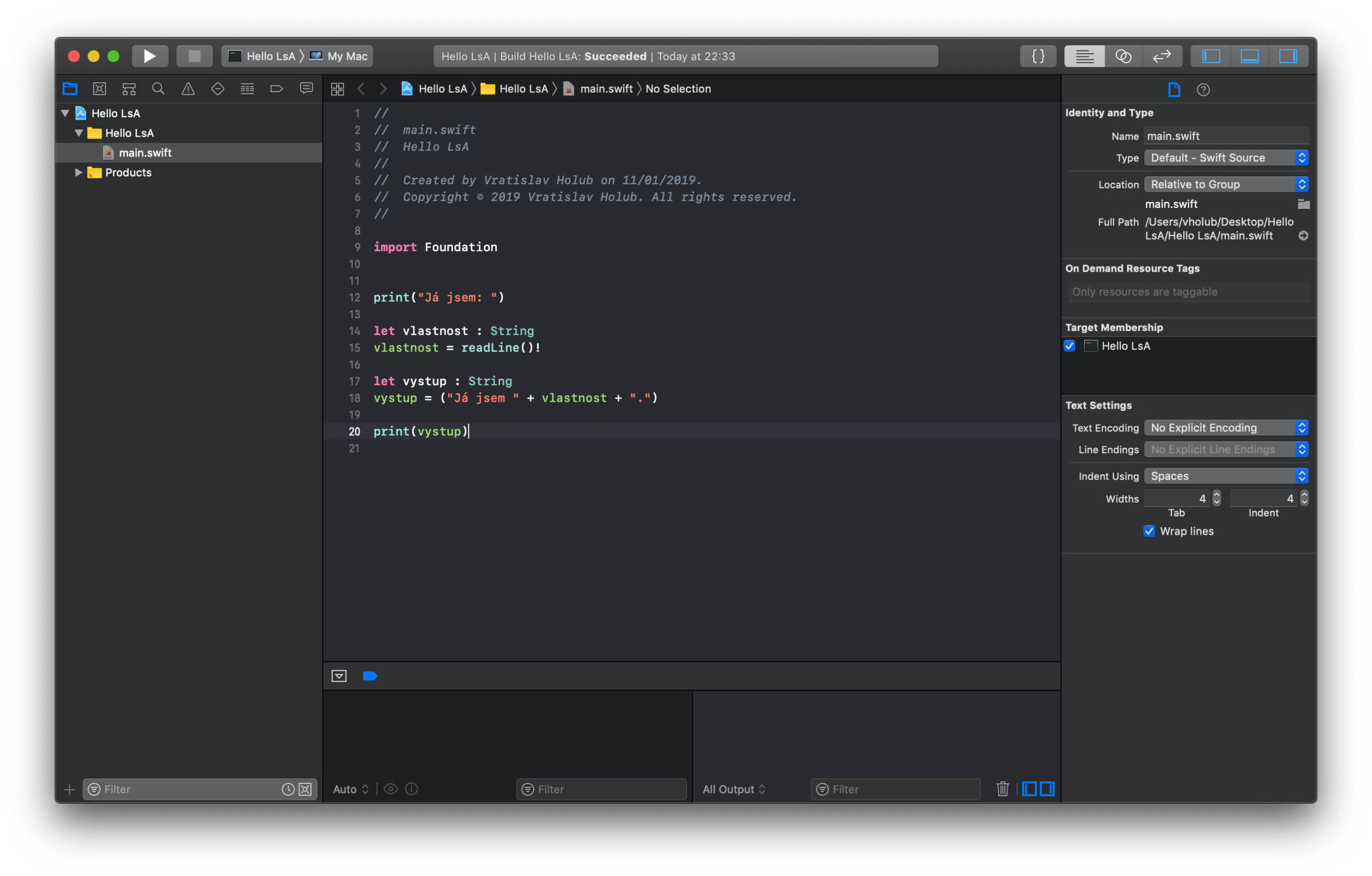Show the Quick Help inspector icon

(1203, 89)
